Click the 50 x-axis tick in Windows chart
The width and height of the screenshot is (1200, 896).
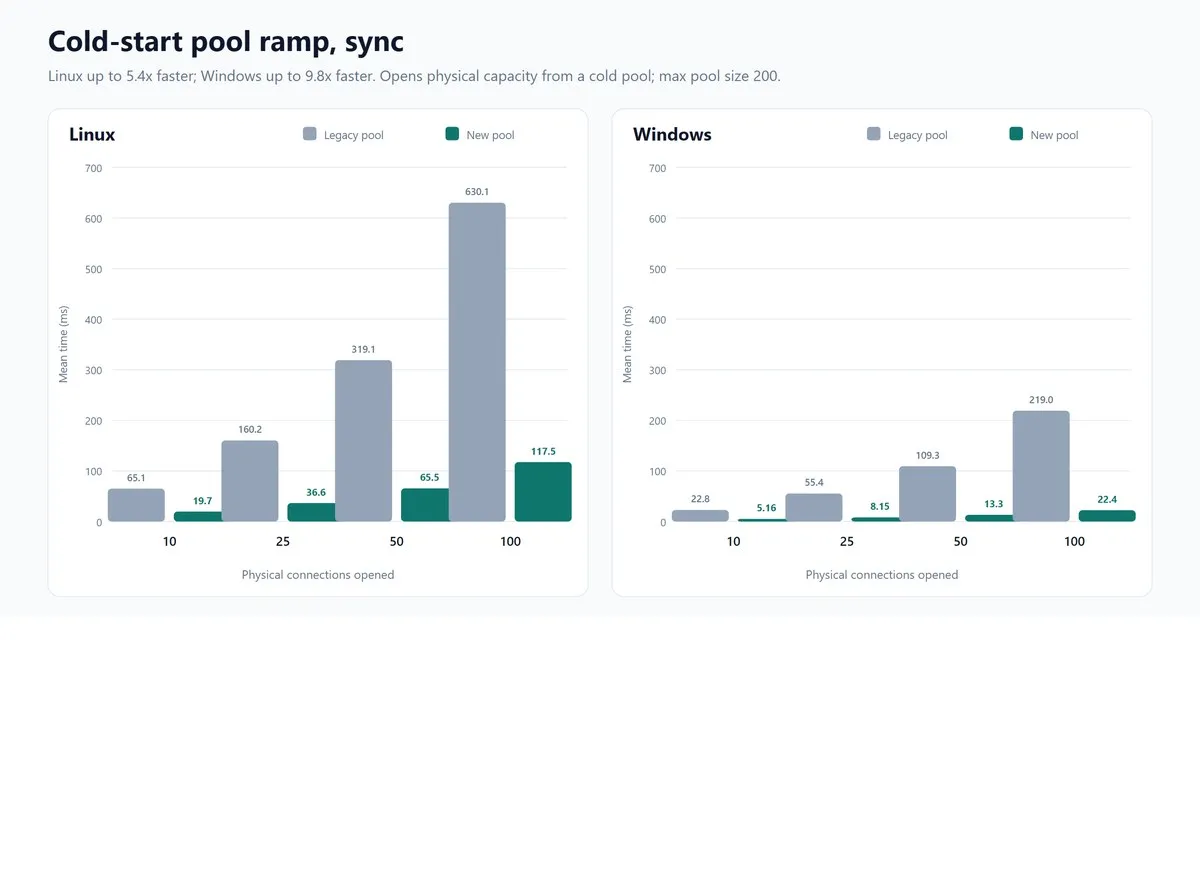coord(961,541)
